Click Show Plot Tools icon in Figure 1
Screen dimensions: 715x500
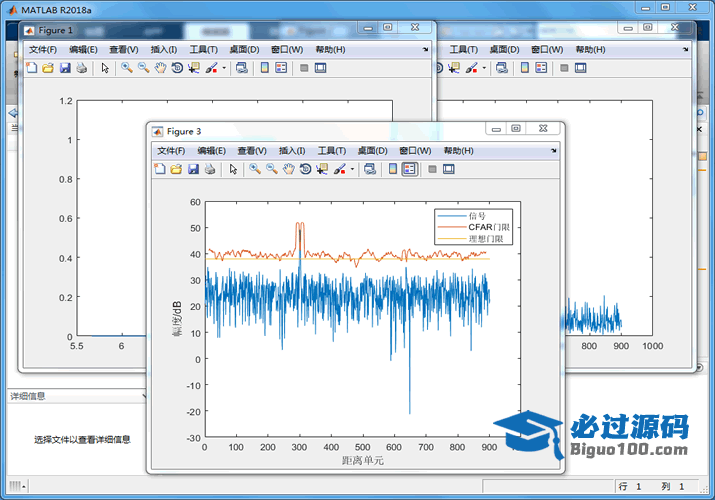tap(321, 68)
